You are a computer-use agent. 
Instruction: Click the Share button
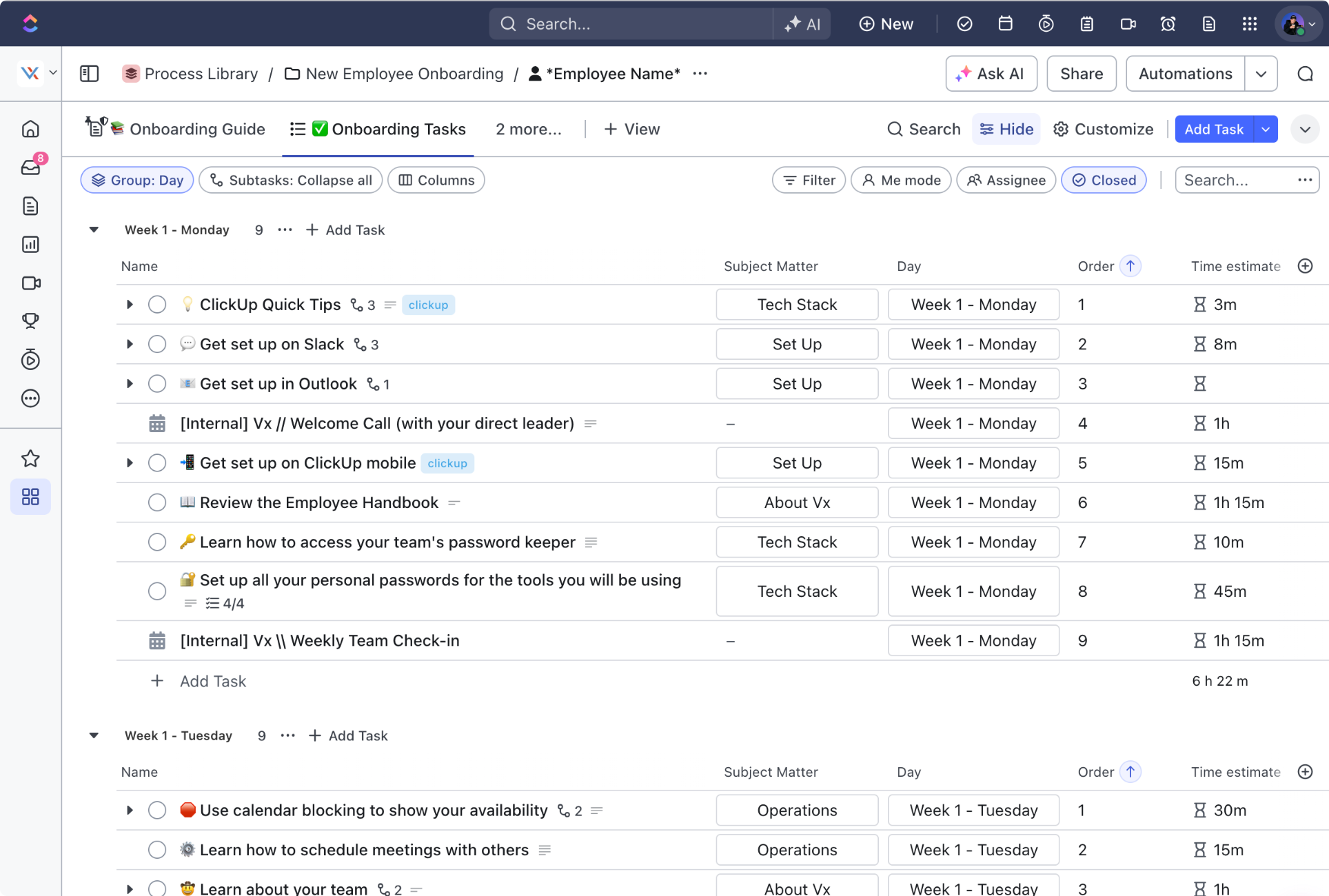(1081, 74)
